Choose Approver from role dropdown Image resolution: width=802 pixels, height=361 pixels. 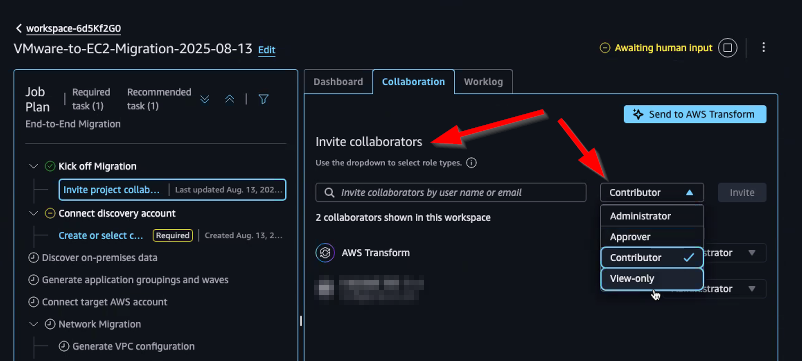click(652, 237)
